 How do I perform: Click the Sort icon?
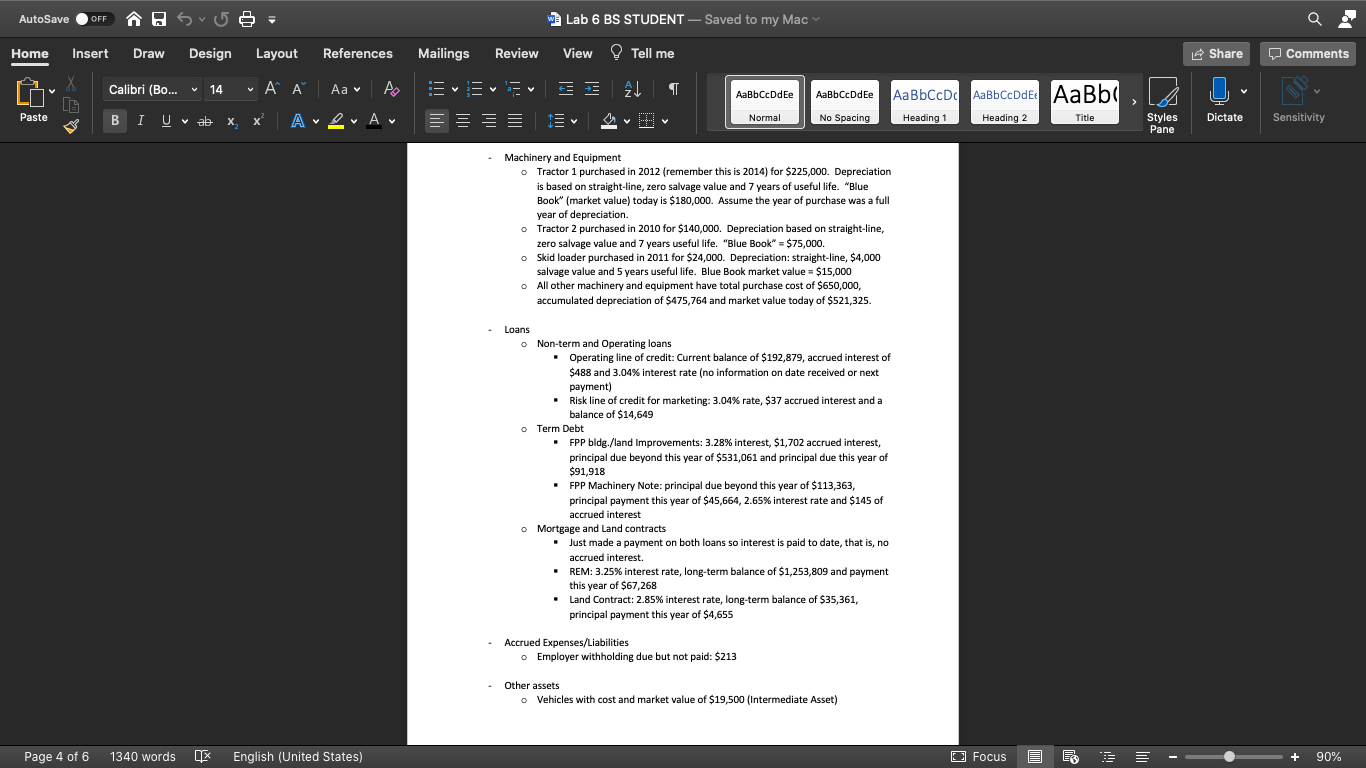tap(634, 89)
